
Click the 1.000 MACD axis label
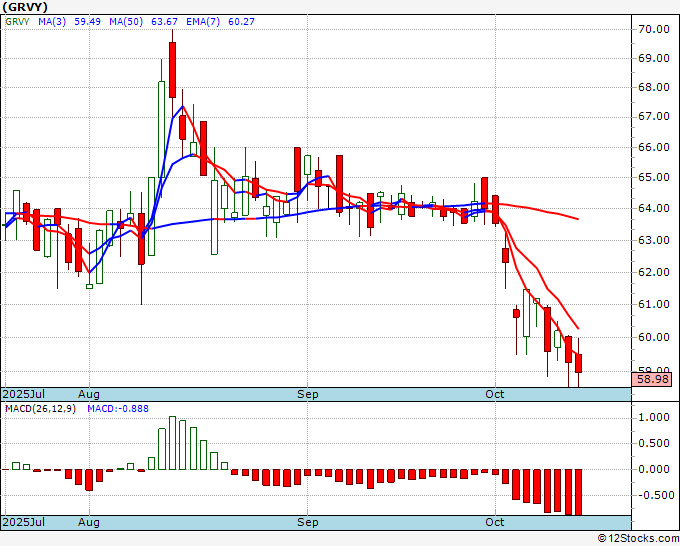[654, 418]
